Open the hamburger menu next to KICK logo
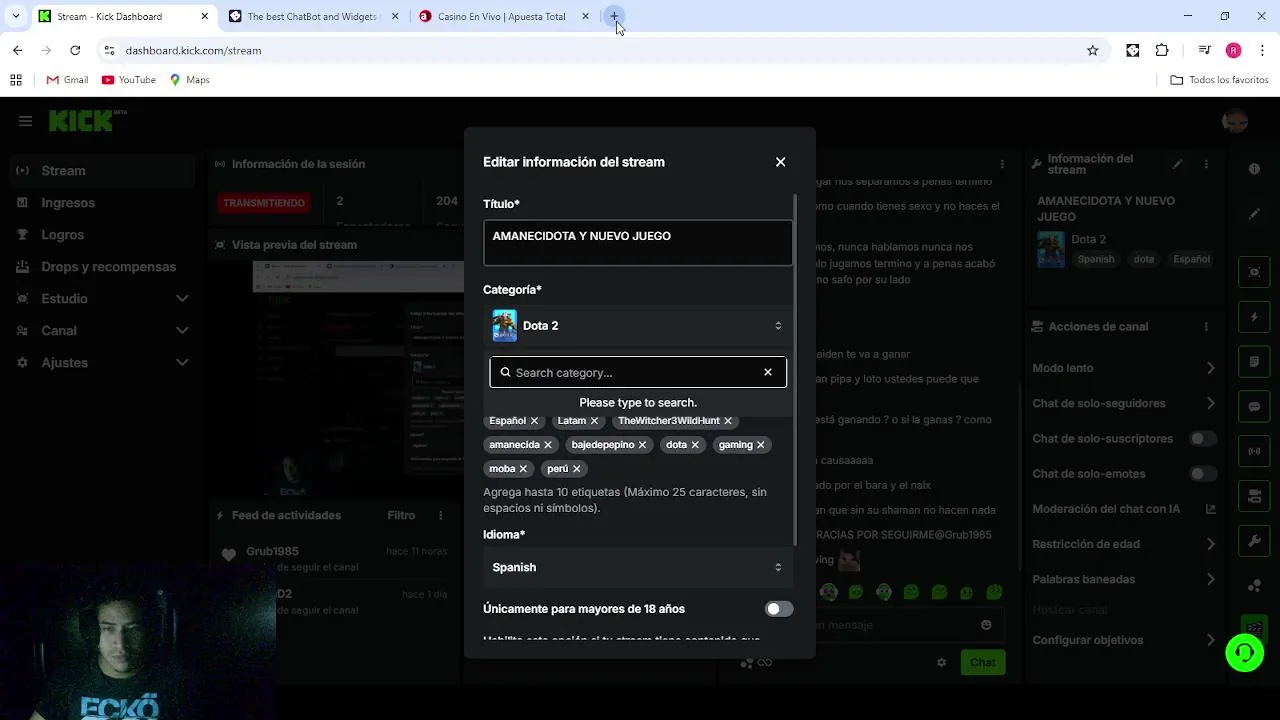 pyautogui.click(x=25, y=121)
